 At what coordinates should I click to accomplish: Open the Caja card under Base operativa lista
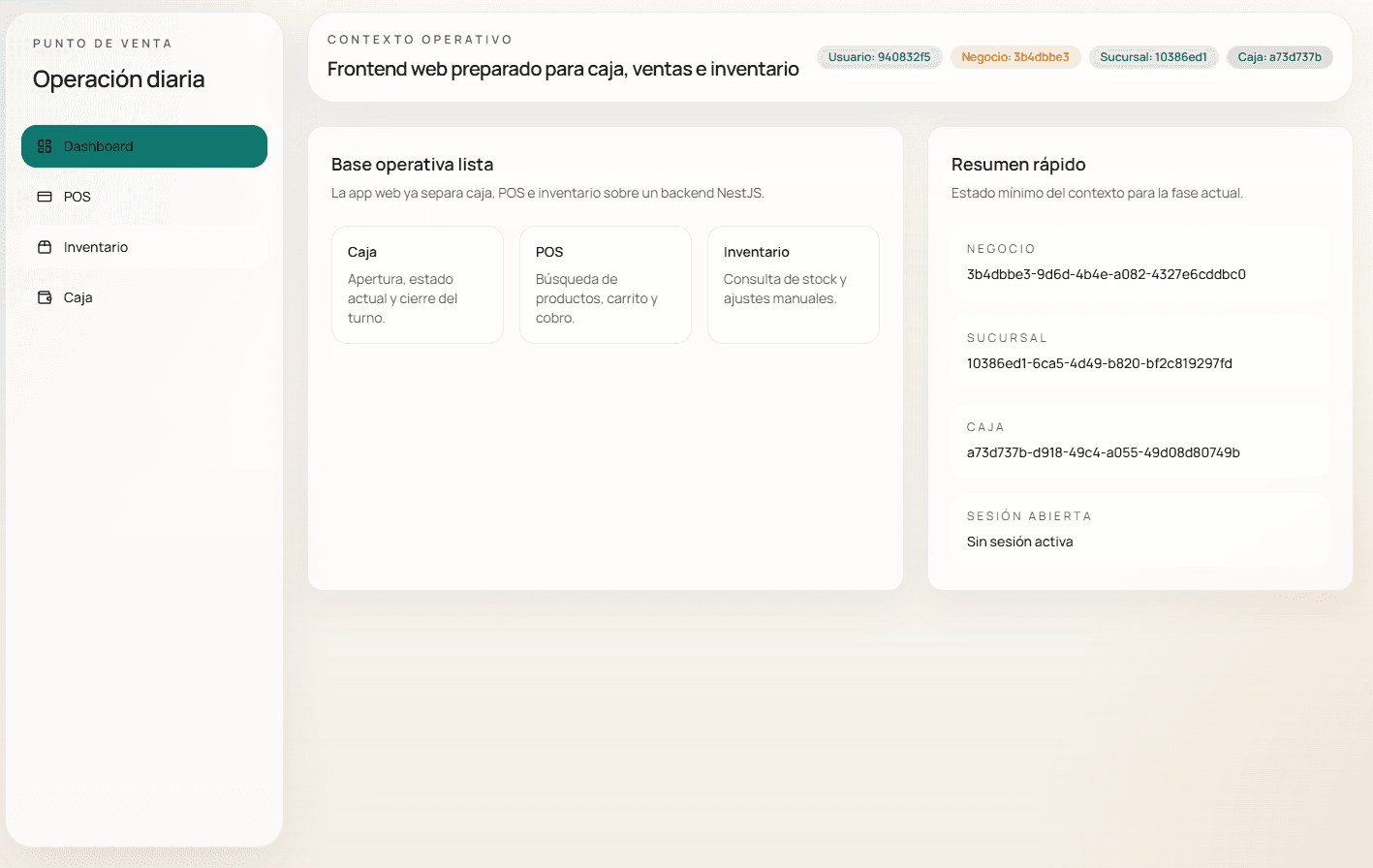click(x=417, y=284)
